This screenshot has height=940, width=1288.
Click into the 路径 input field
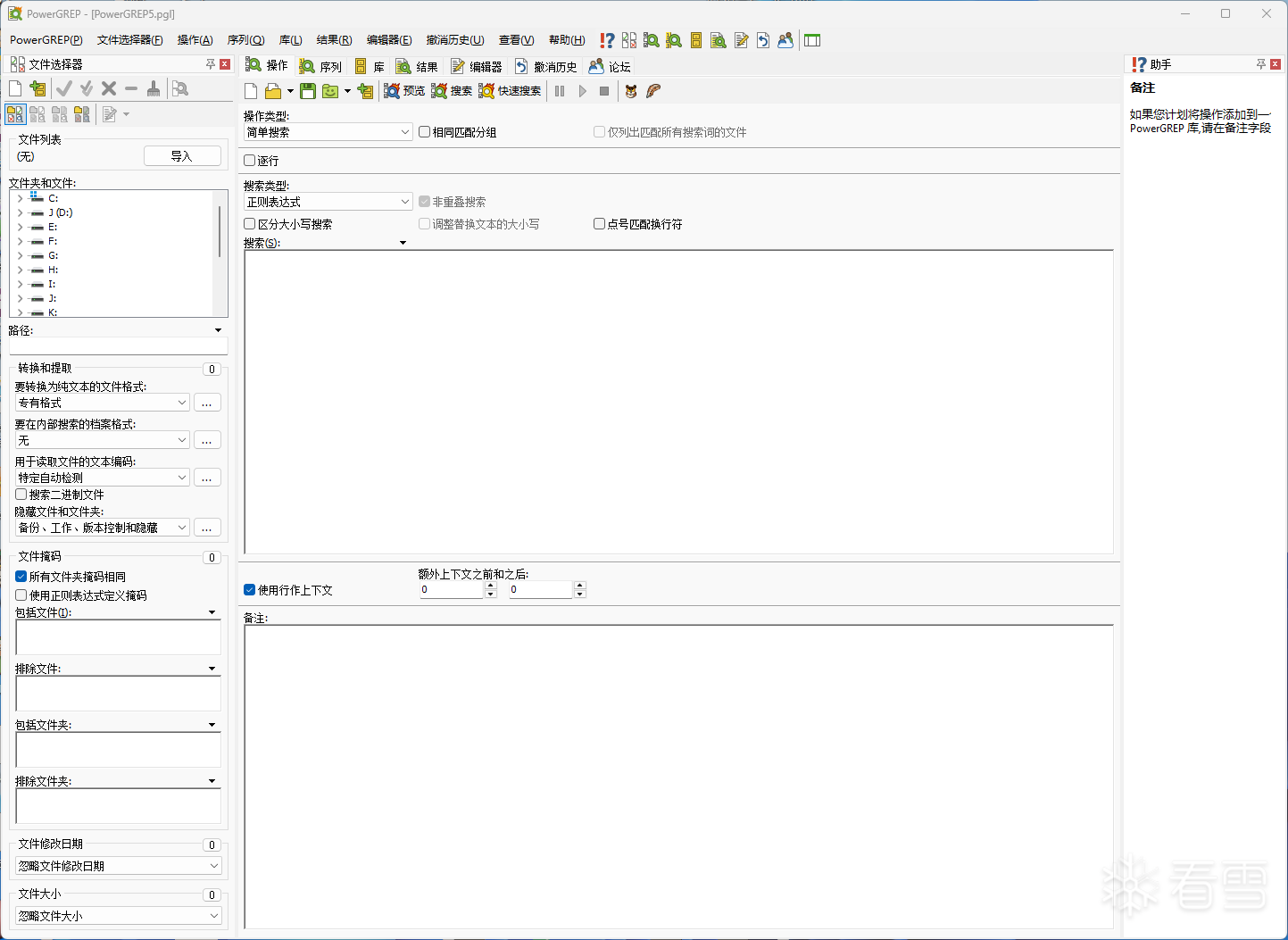(119, 346)
